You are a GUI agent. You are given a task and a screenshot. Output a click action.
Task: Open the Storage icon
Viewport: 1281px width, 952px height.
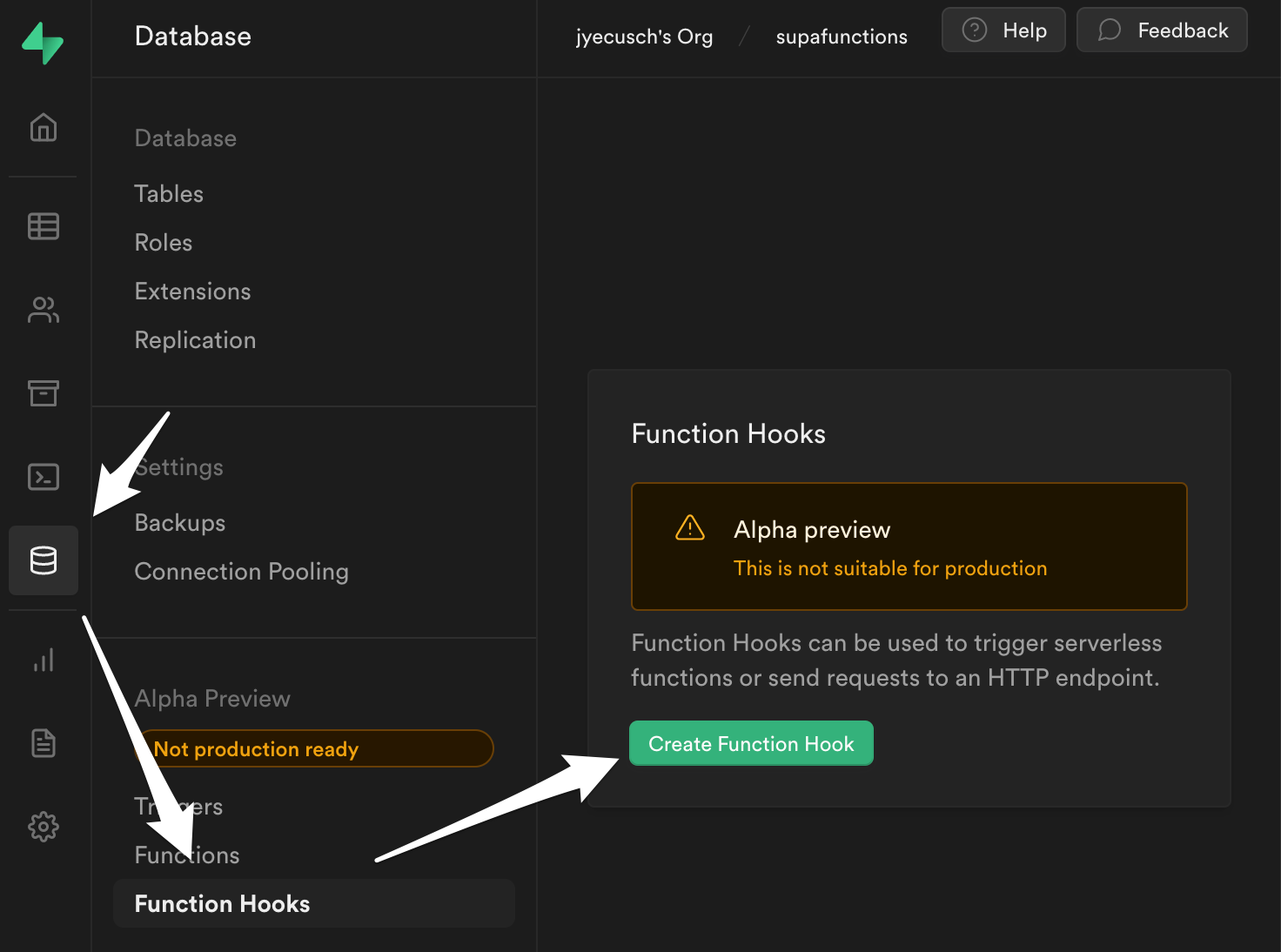click(x=43, y=393)
